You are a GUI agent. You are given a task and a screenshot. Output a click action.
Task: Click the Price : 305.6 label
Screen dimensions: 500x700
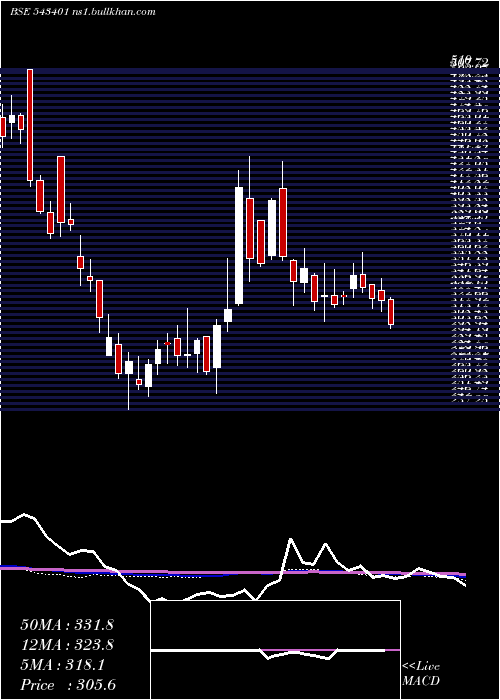(68, 685)
